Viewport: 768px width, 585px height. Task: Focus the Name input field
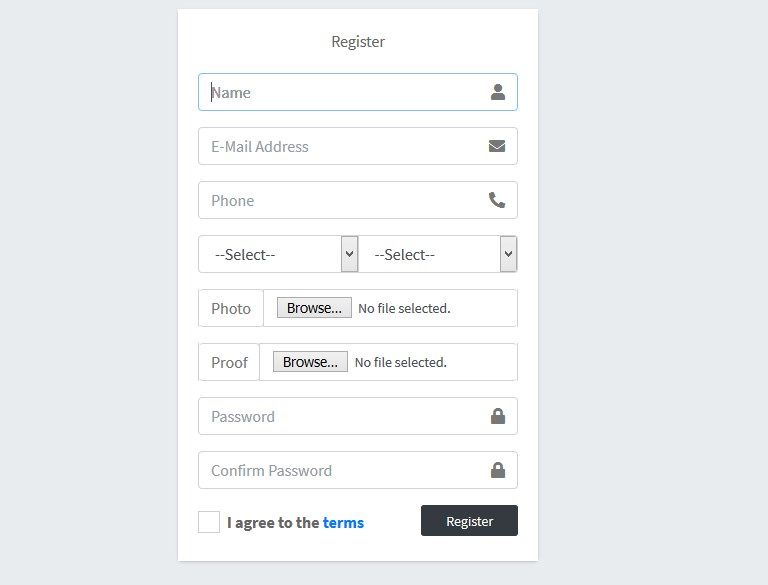[x=358, y=92]
